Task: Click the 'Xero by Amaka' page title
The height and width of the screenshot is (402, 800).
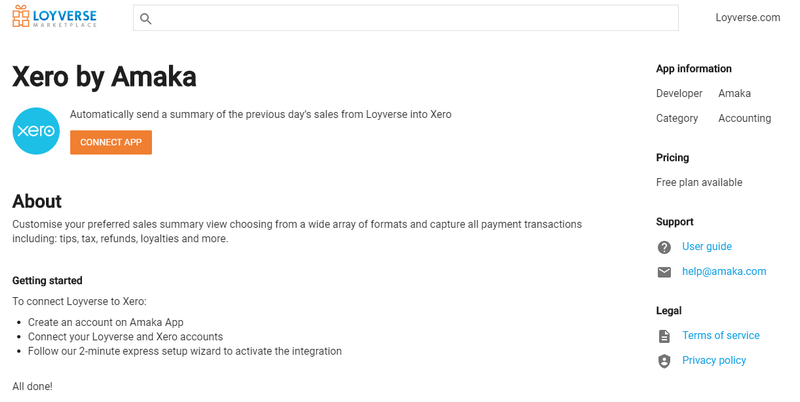Action: point(104,77)
